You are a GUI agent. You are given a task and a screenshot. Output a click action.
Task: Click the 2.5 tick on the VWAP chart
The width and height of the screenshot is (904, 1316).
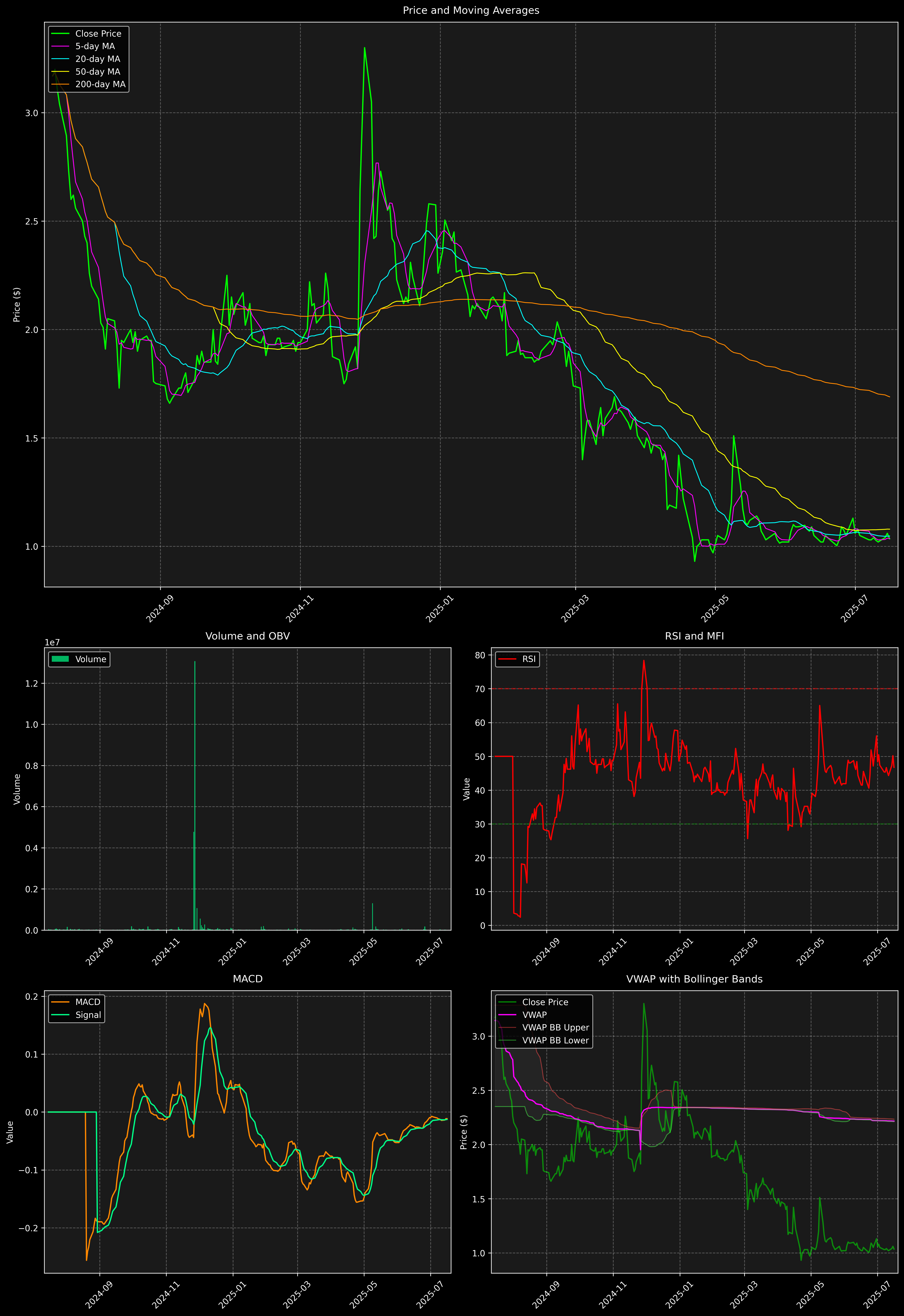point(479,1091)
